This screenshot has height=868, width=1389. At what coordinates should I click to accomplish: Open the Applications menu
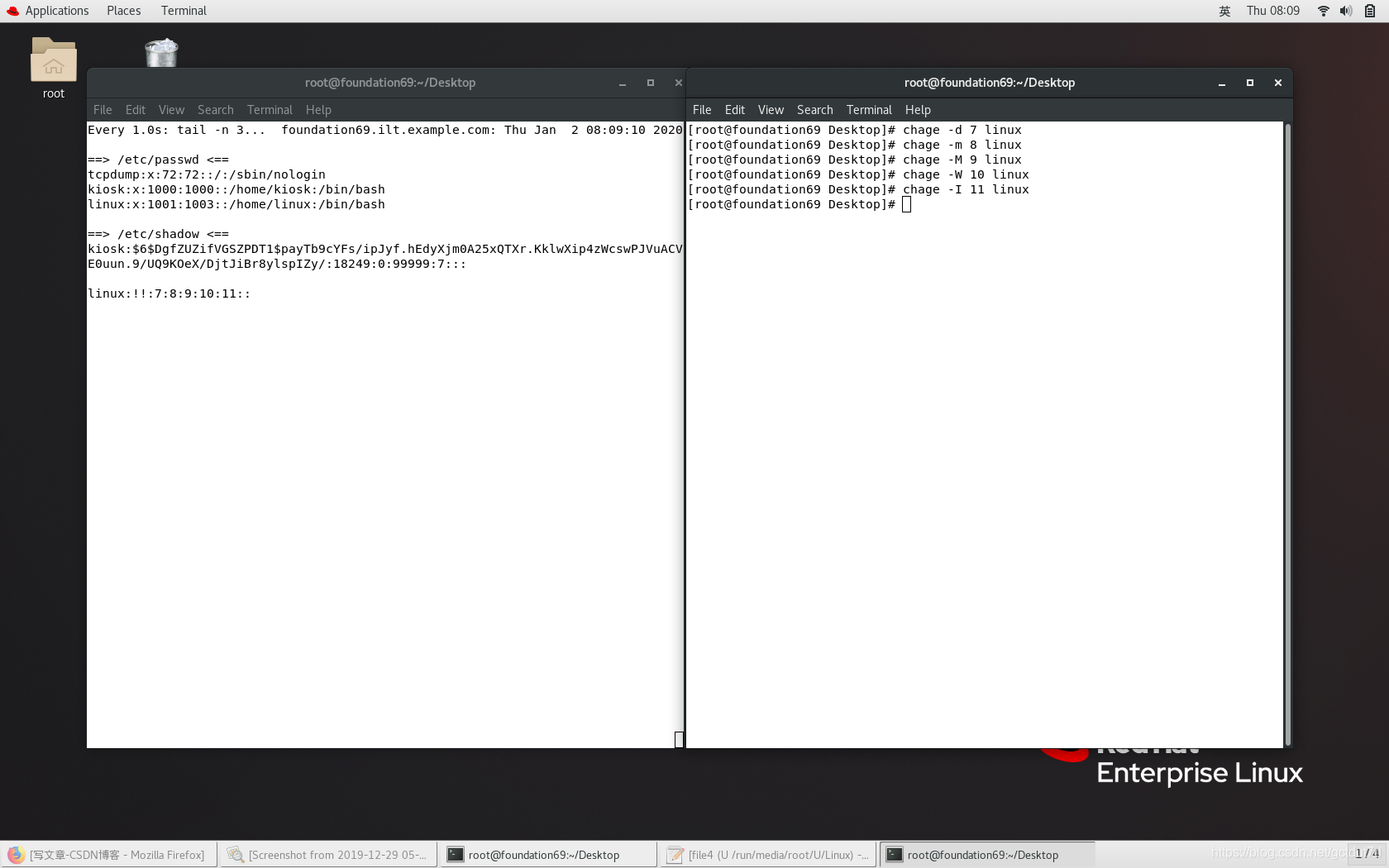[x=56, y=11]
